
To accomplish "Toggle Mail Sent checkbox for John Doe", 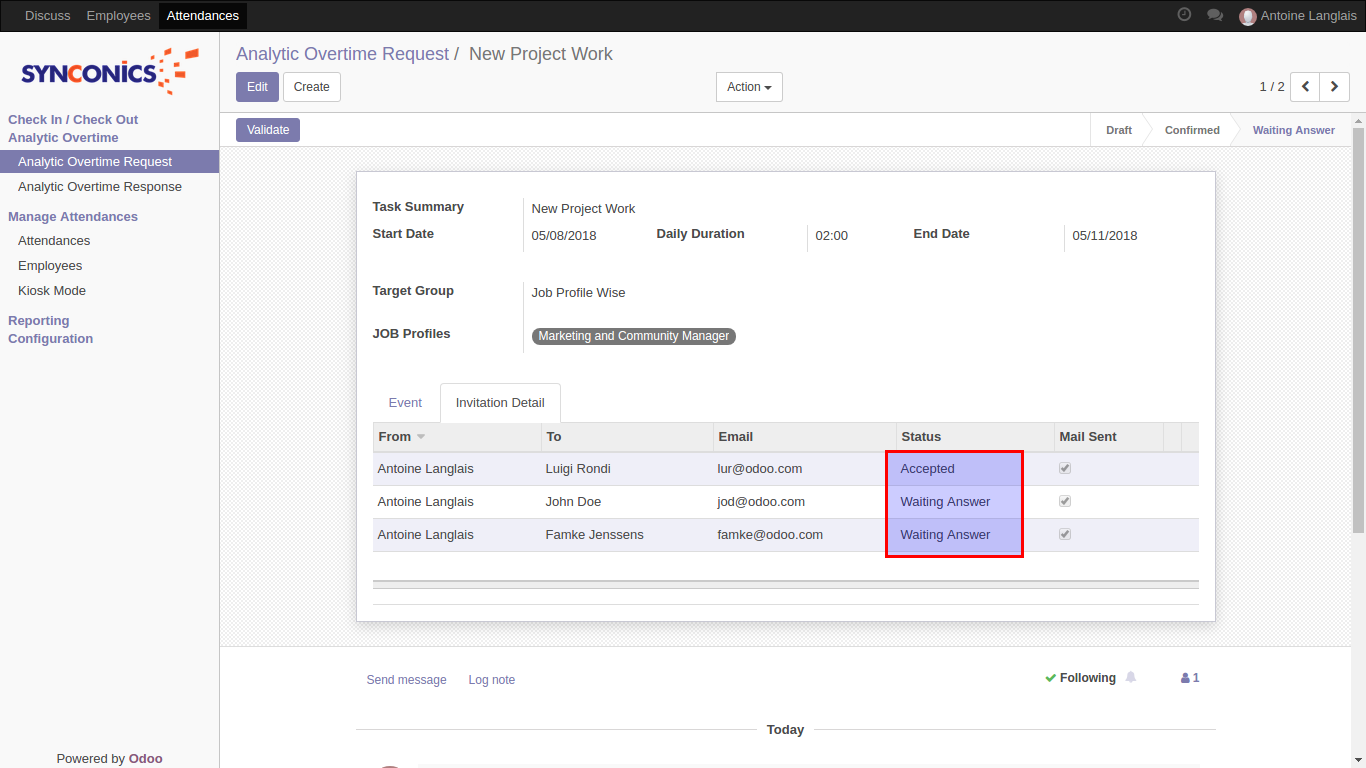I will tap(1065, 501).
